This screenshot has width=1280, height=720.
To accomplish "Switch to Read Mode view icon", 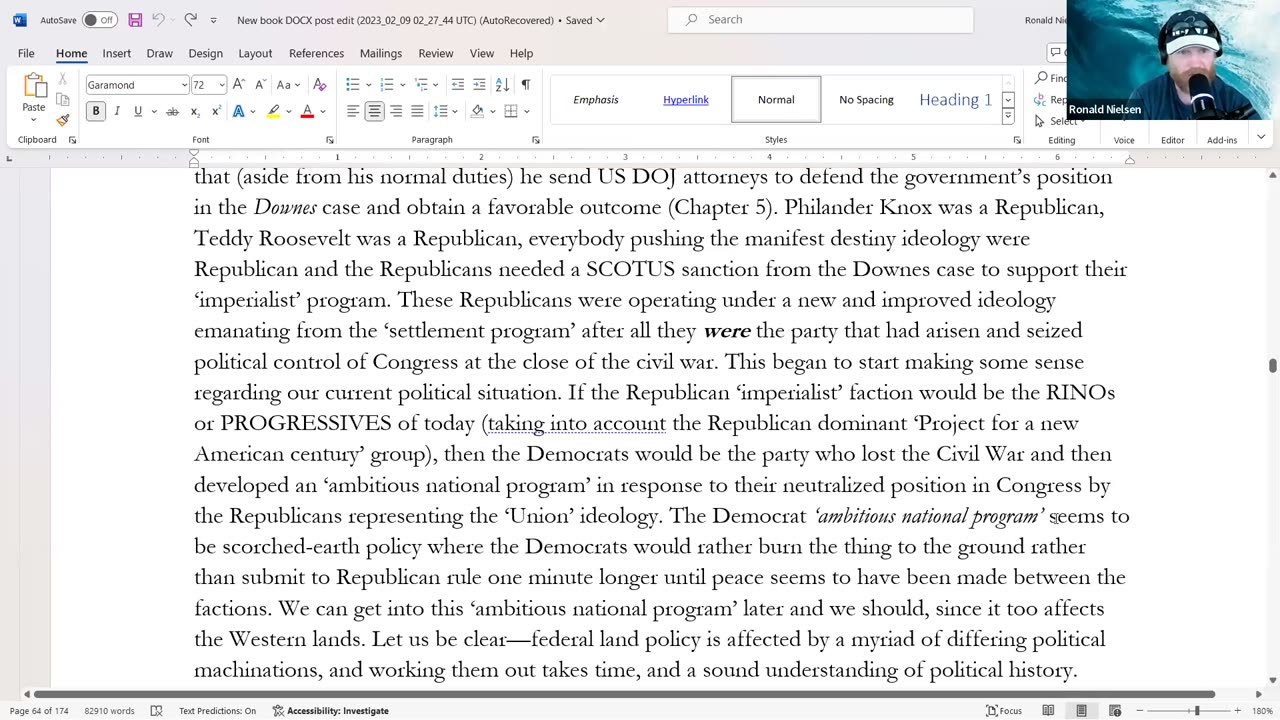I will pos(1048,711).
